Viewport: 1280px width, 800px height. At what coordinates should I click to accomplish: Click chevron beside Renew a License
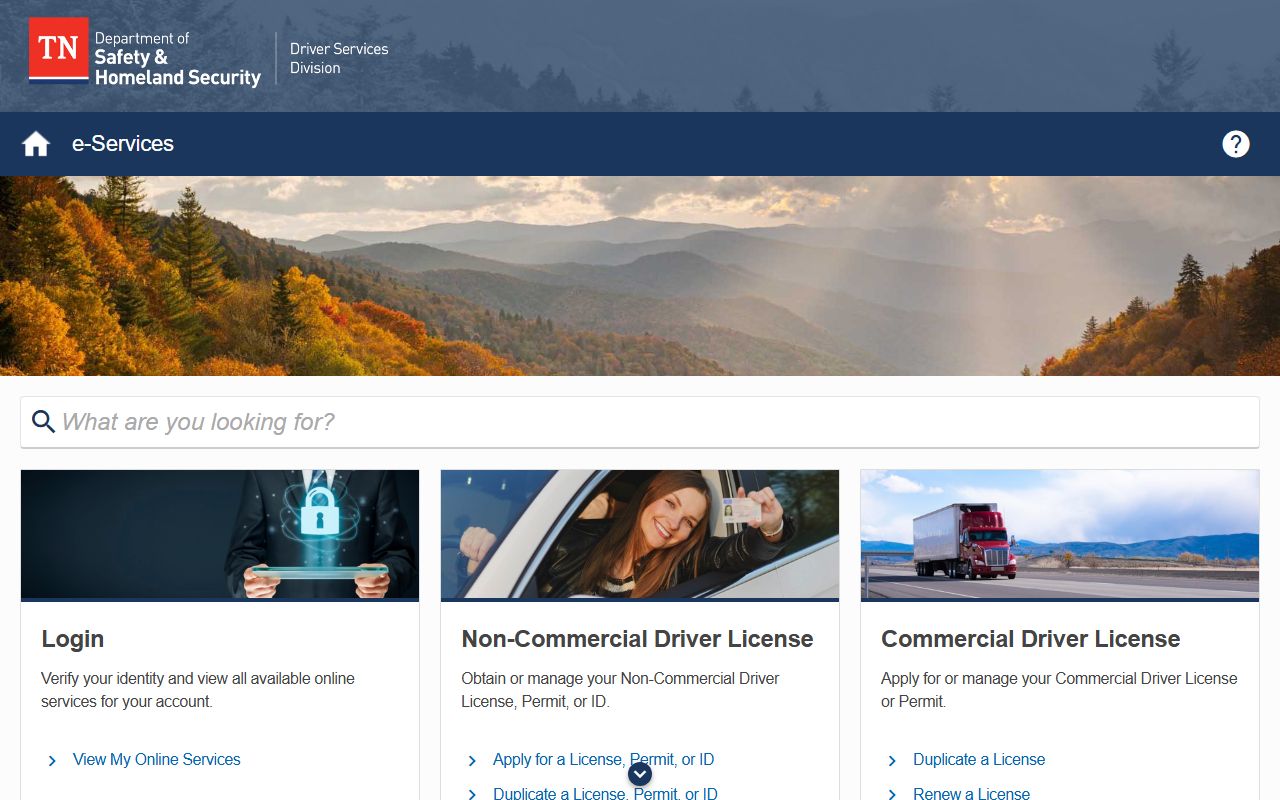[892, 794]
